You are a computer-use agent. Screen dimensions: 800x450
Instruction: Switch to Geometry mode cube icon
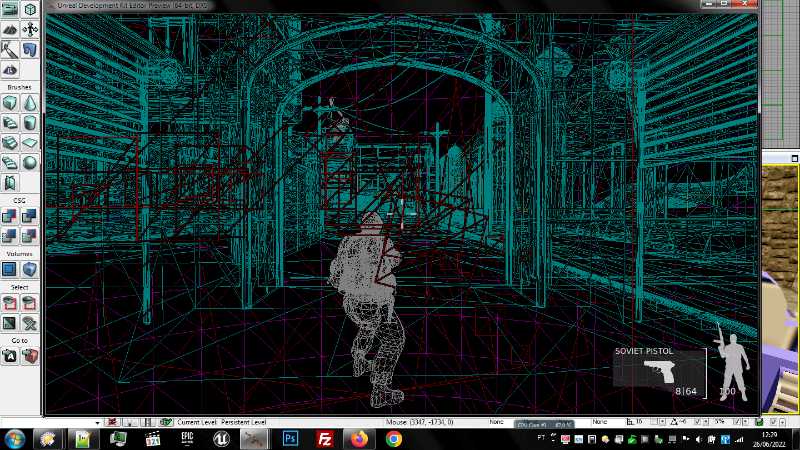30,10
